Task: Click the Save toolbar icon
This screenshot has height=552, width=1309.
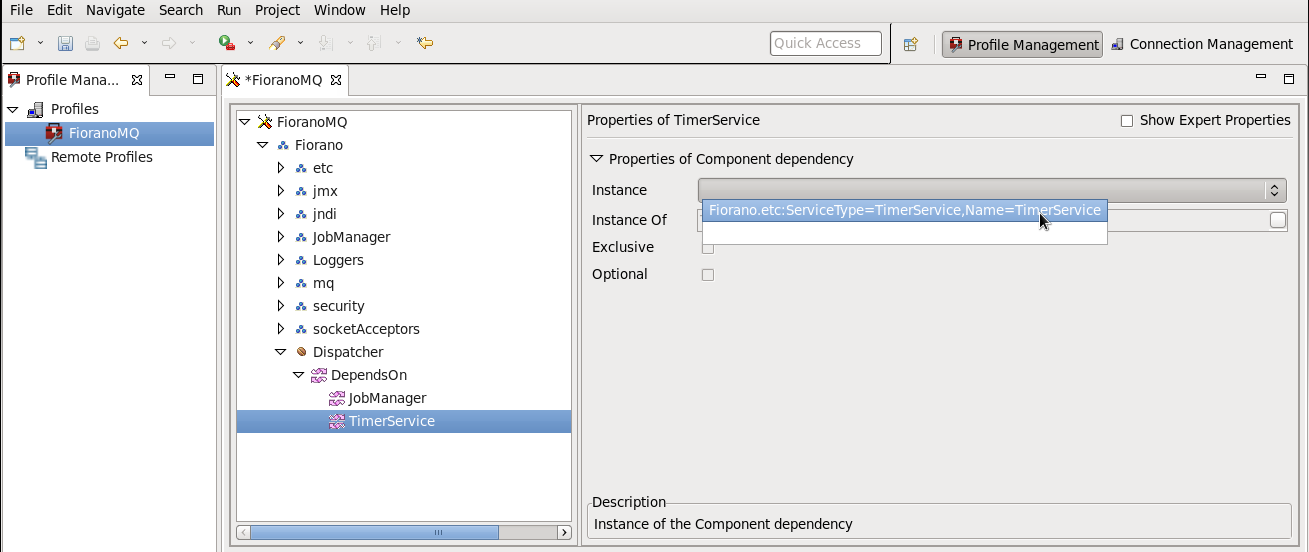Action: 65,43
